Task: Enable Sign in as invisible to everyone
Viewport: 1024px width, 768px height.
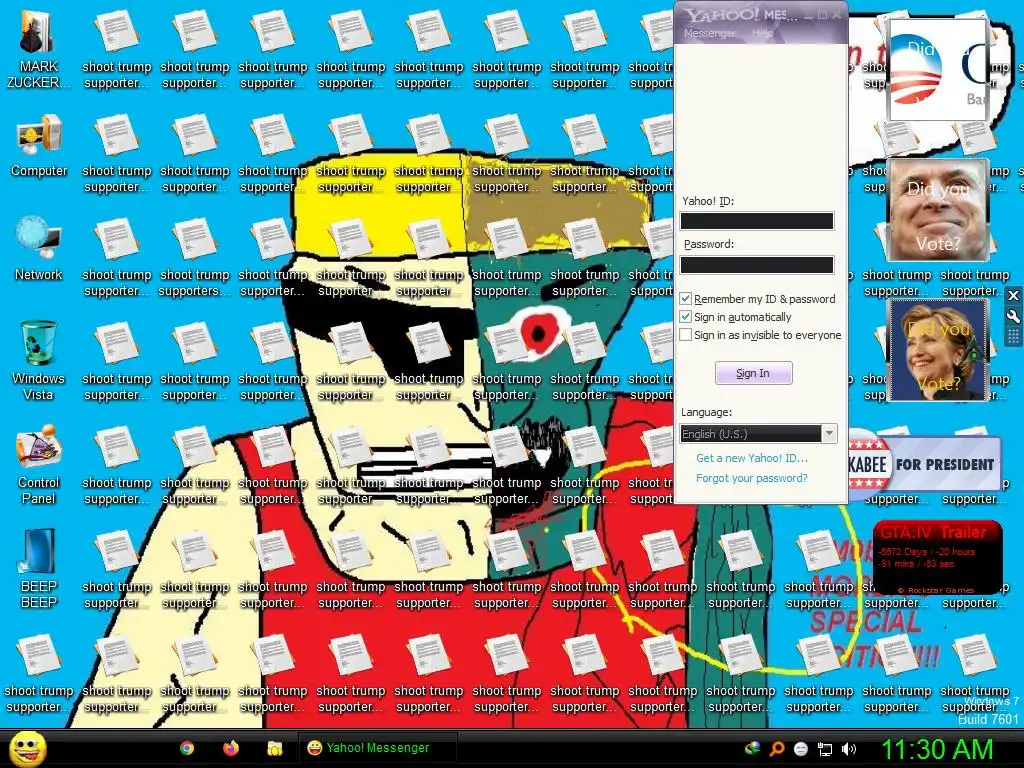Action: click(686, 335)
